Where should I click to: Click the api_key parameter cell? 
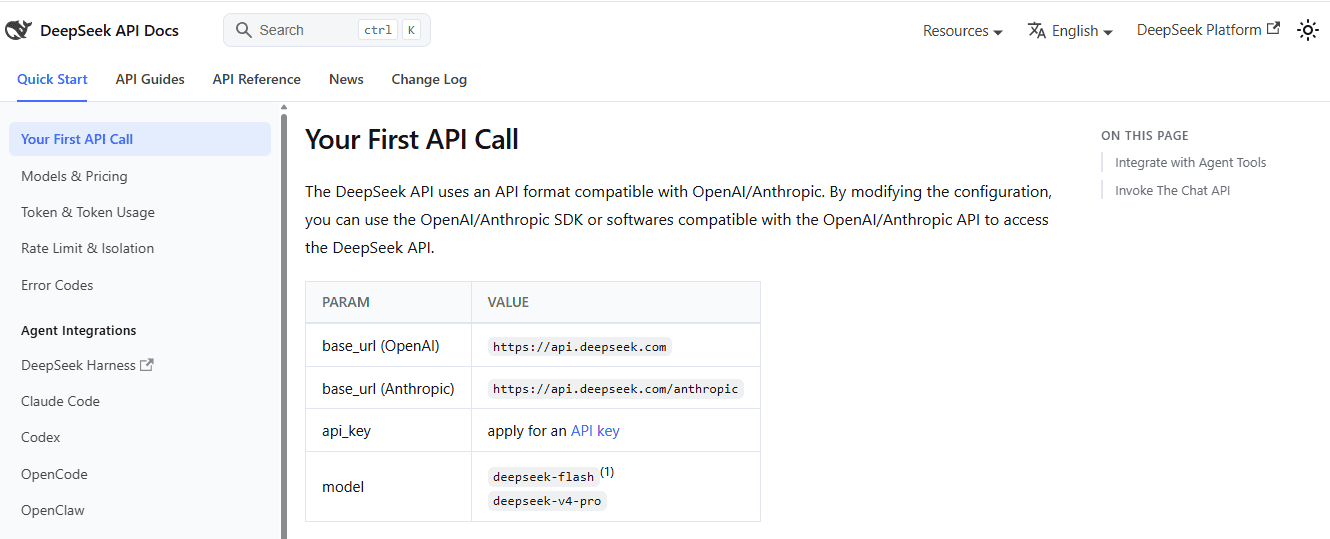388,430
